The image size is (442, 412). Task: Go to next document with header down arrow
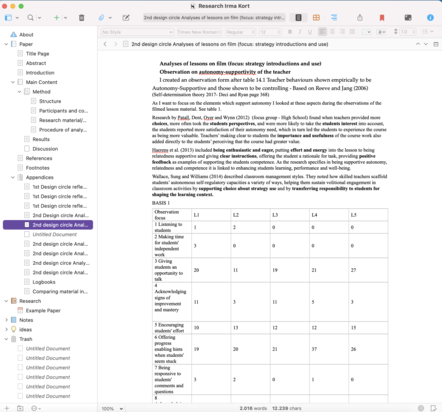pos(426,44)
